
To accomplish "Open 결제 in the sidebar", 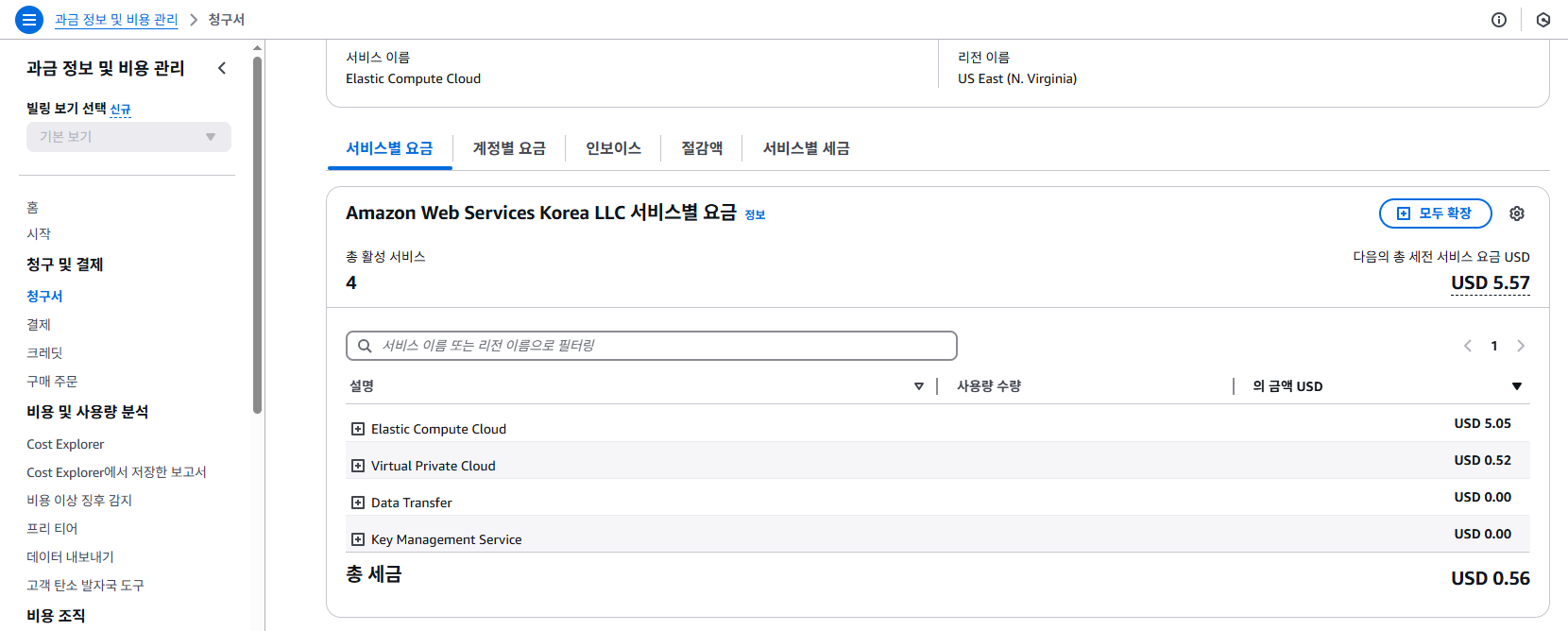I will coord(39,324).
